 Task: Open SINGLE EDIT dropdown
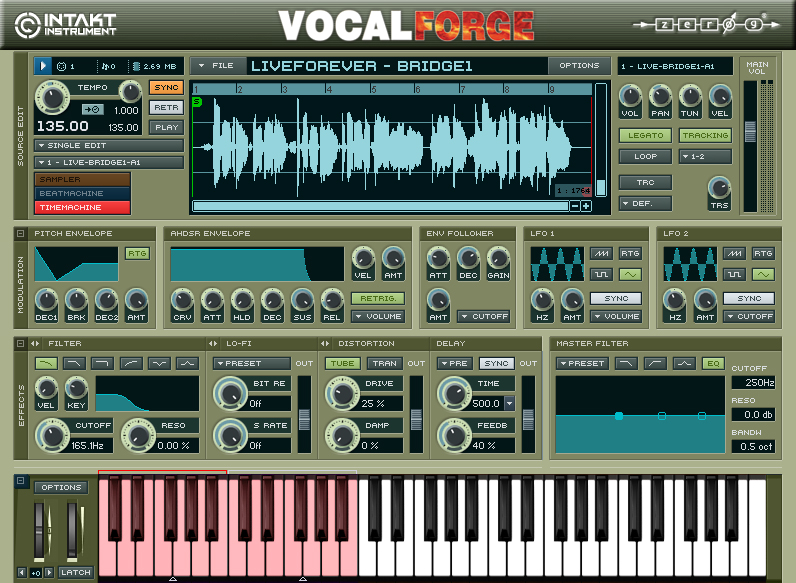(x=109, y=145)
